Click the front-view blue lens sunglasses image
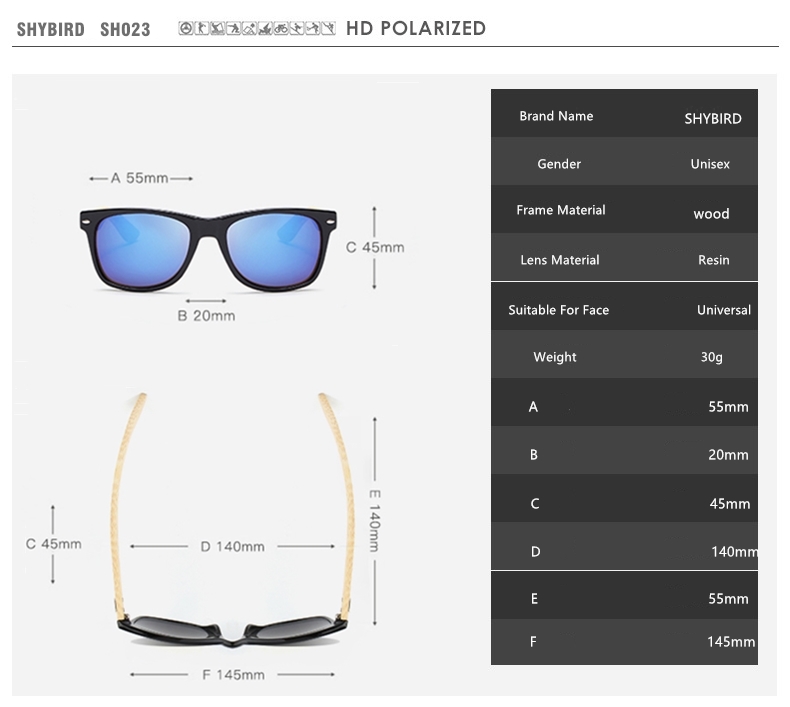 (x=208, y=249)
